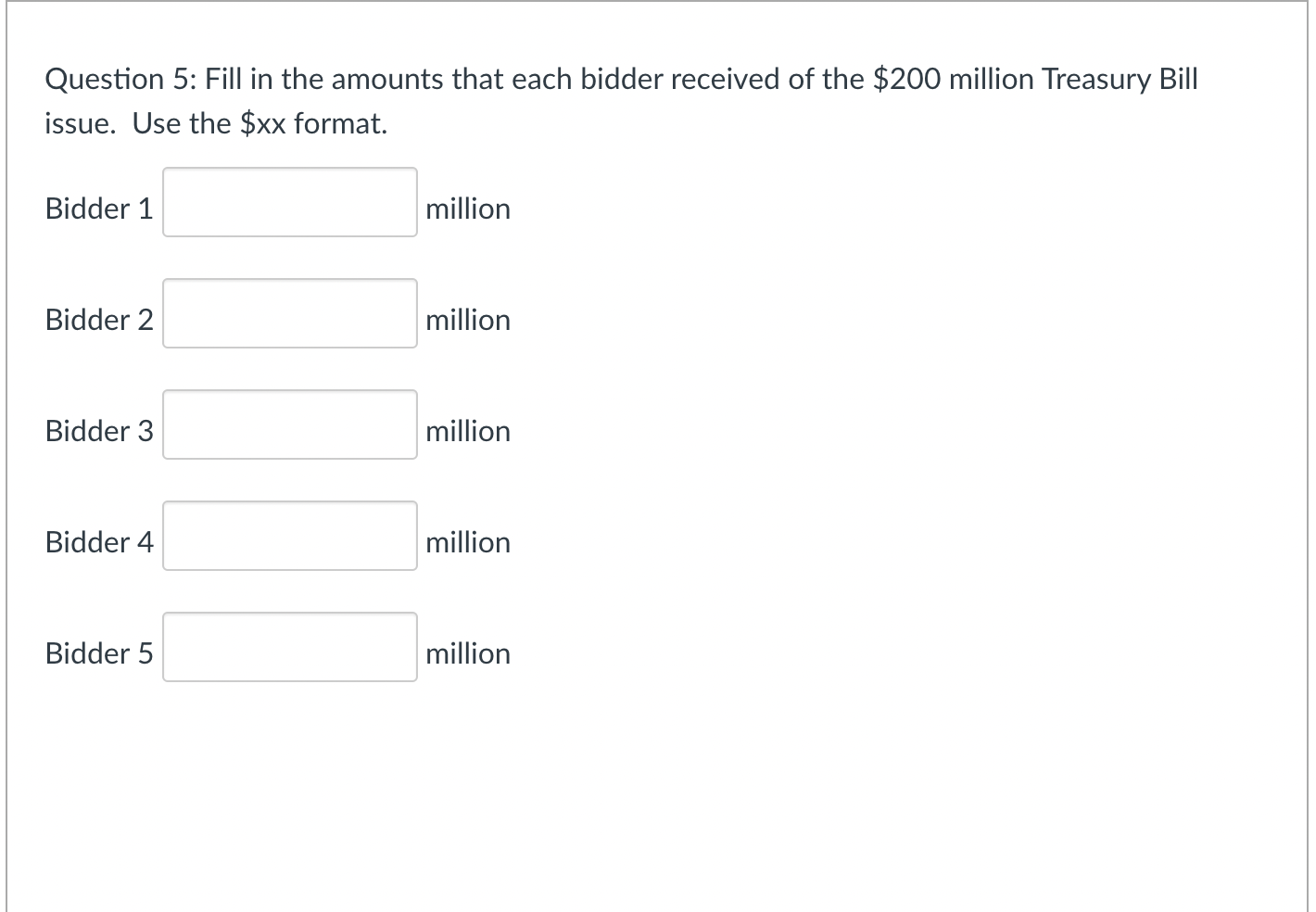This screenshot has width=1316, height=912.
Task: Click the million label beside Bidder 1
Action: [x=467, y=209]
